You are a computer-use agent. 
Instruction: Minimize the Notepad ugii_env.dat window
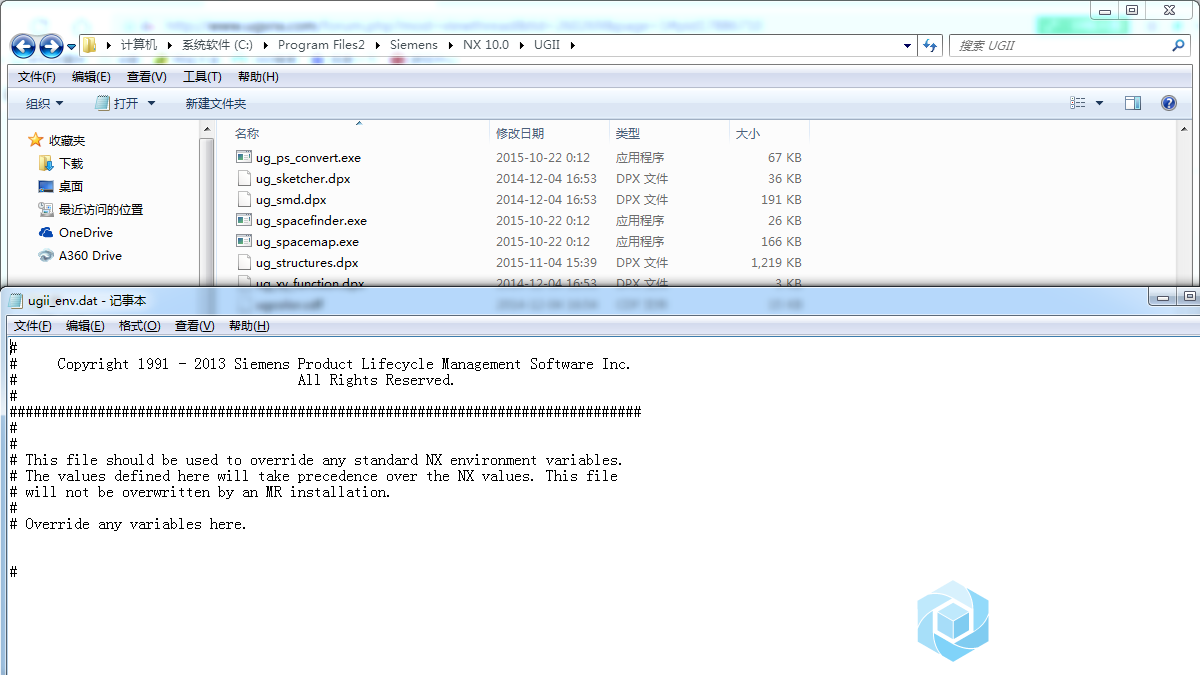point(1161,297)
